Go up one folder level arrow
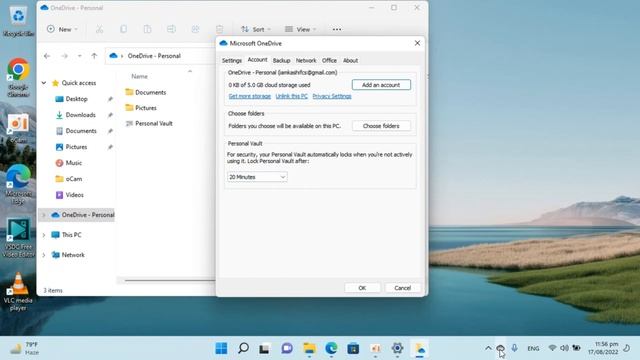 94,56
